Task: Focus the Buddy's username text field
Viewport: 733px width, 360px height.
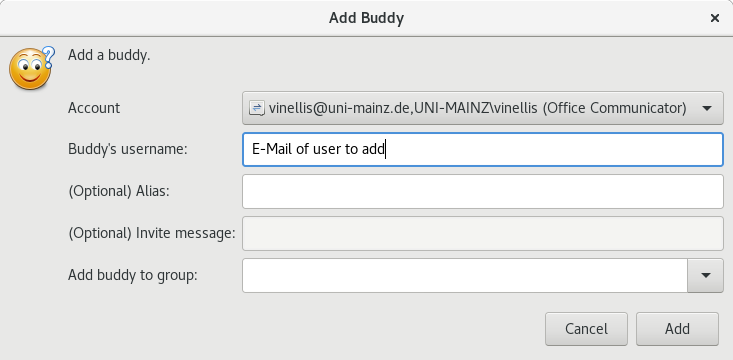Action: click(x=482, y=150)
